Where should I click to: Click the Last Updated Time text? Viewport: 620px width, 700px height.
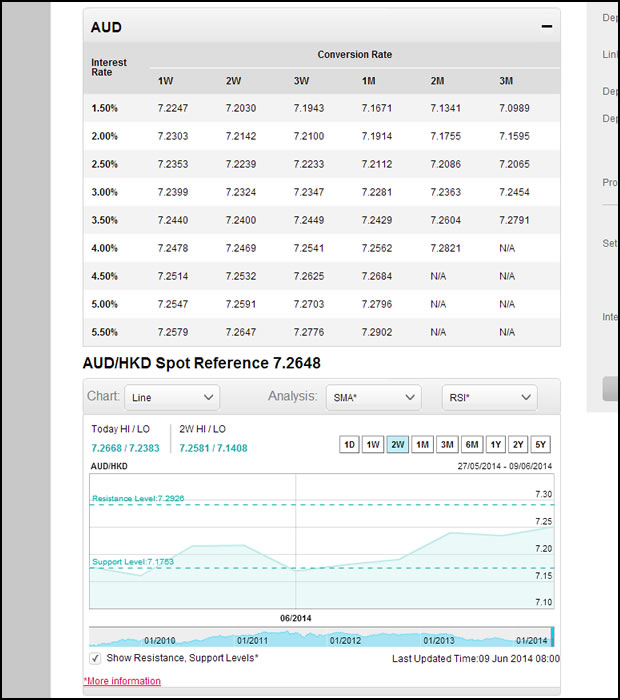click(476, 658)
